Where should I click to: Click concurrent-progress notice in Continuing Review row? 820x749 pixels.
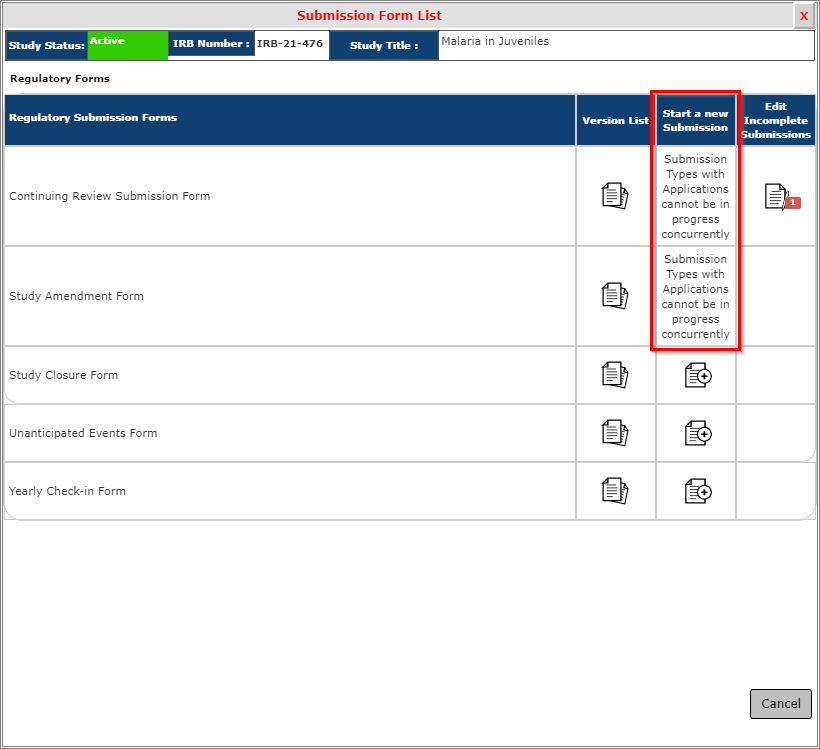[x=696, y=196]
